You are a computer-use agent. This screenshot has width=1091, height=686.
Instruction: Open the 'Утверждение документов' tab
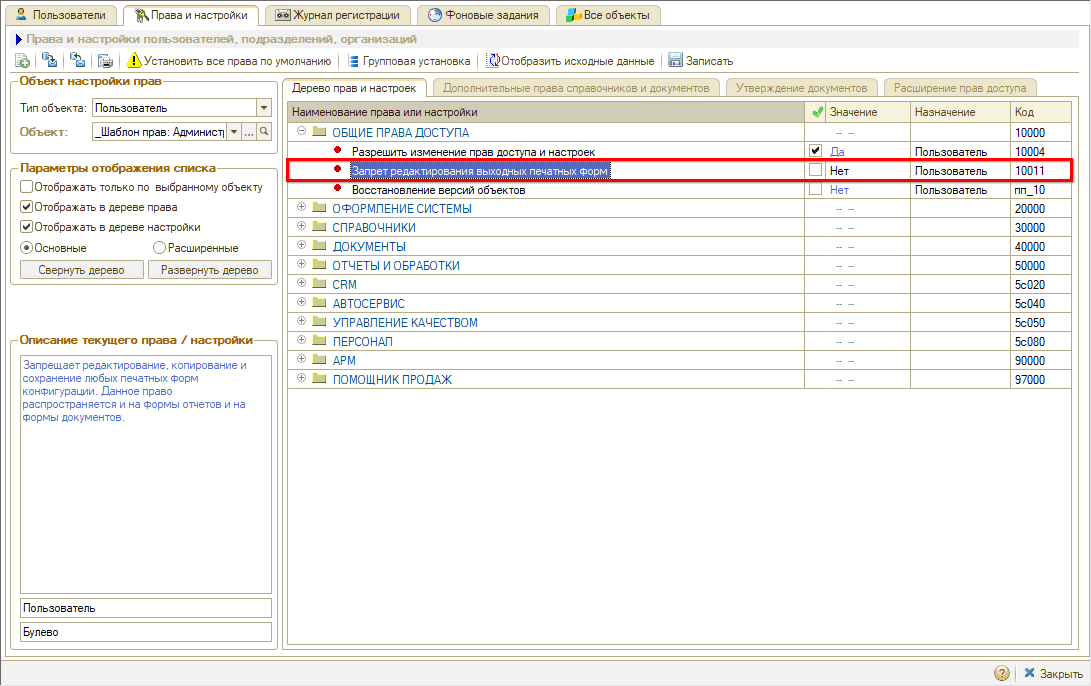coord(802,88)
